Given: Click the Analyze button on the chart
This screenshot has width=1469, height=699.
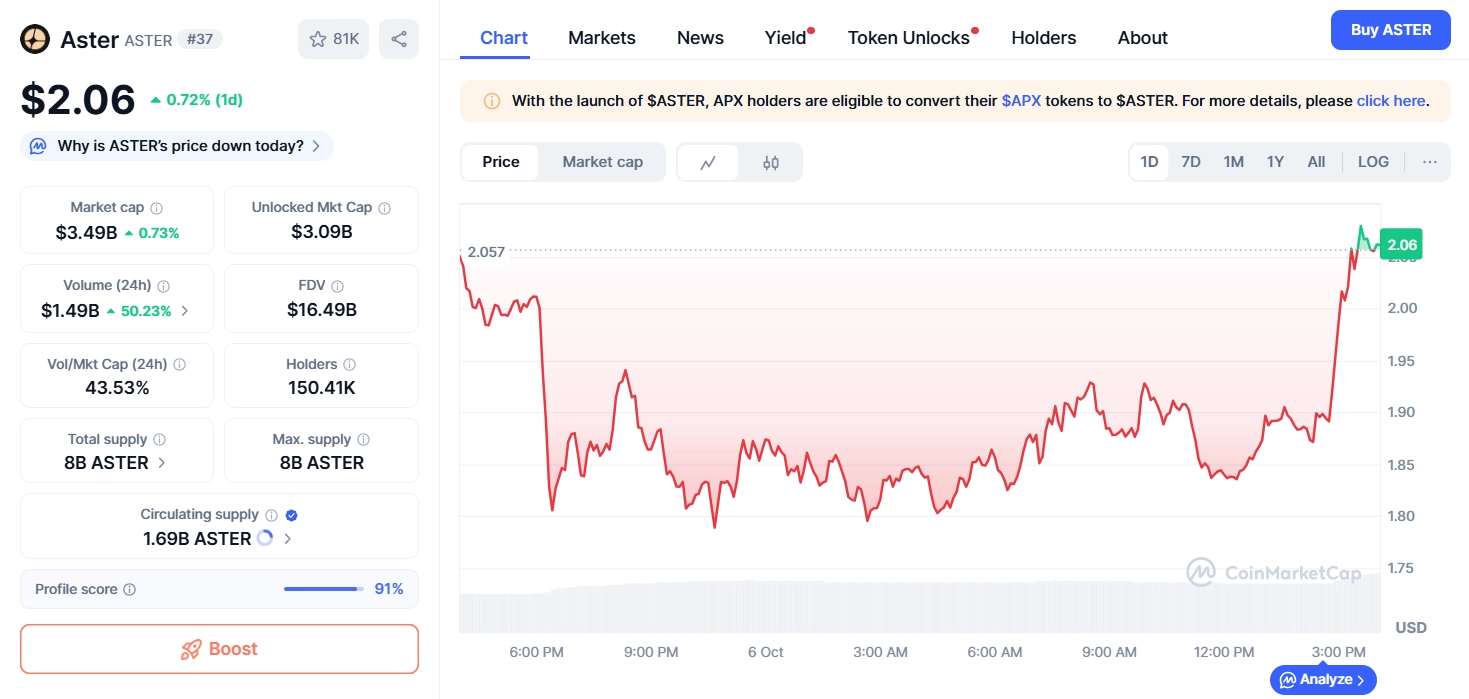Looking at the screenshot, I should tap(1322, 679).
